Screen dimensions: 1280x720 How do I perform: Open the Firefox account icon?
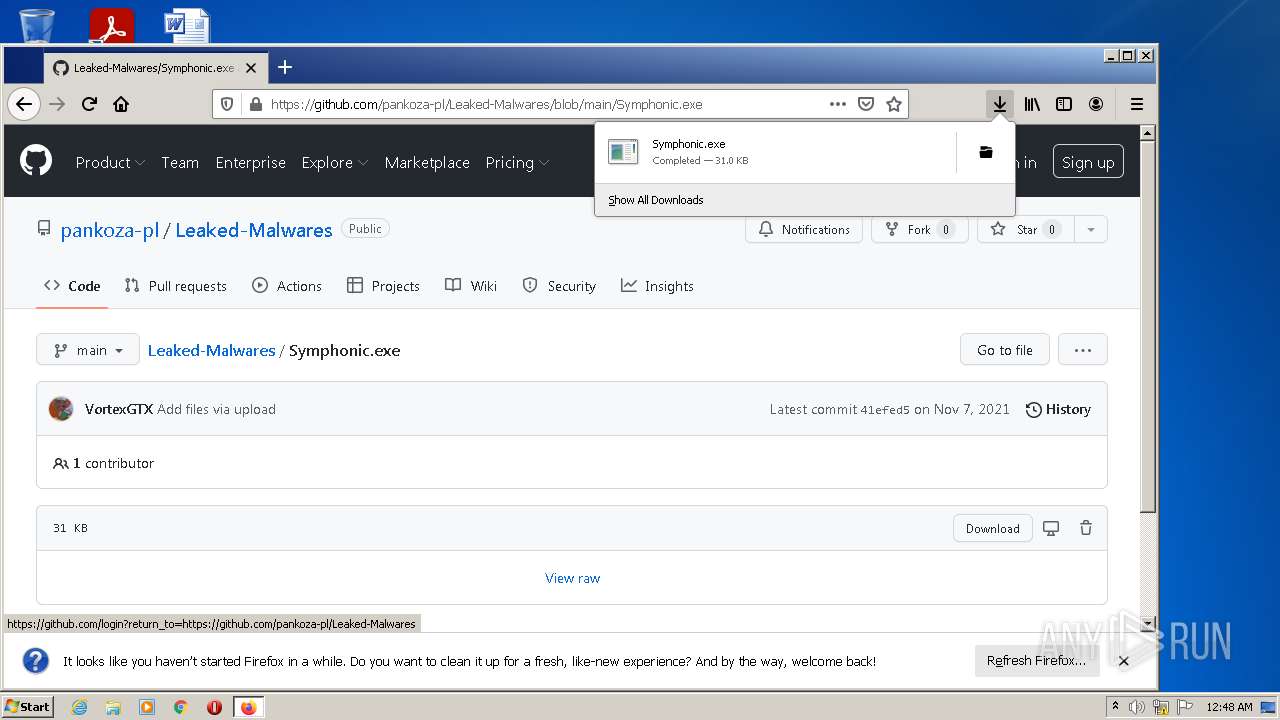coord(1096,104)
